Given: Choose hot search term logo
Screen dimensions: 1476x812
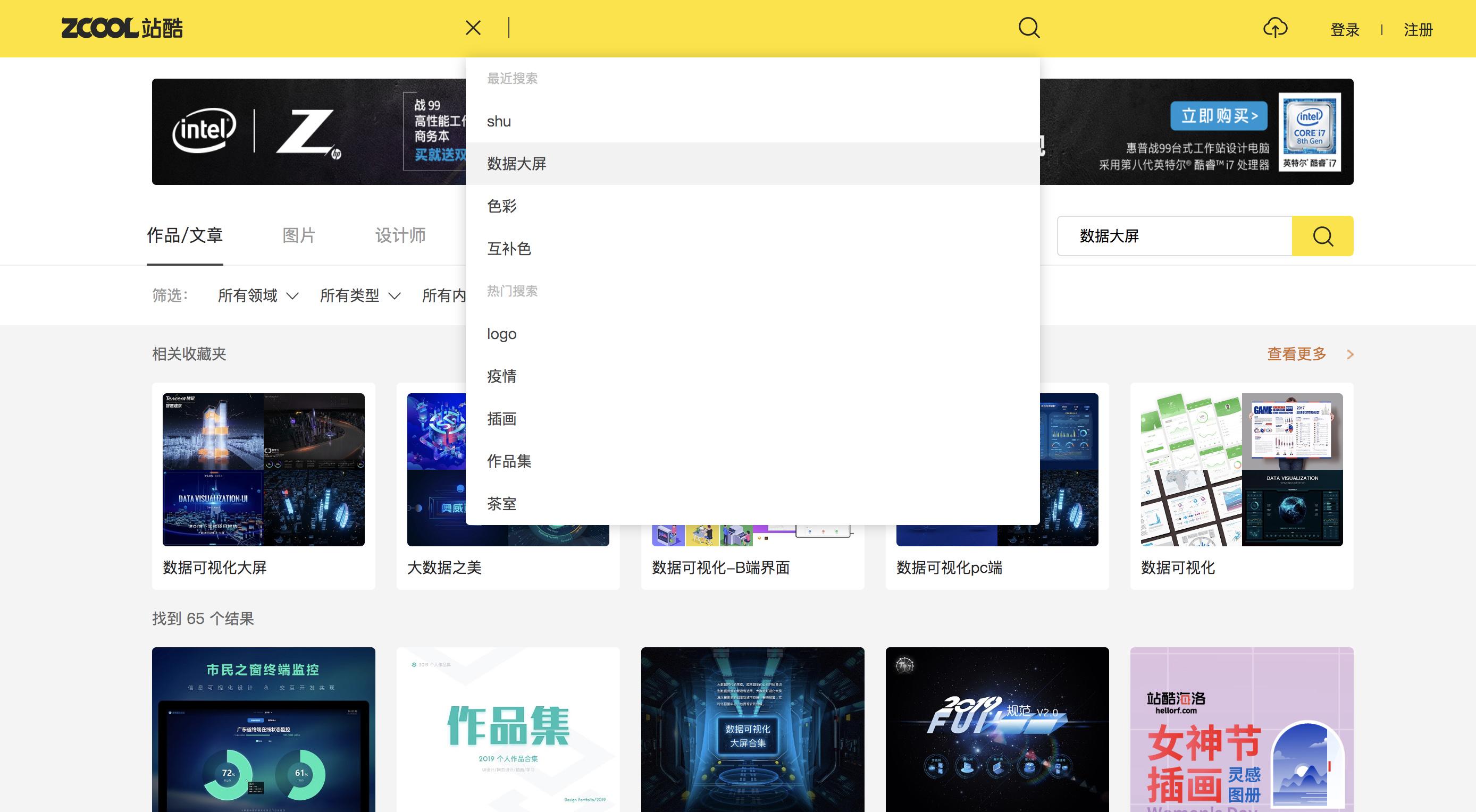Looking at the screenshot, I should (x=501, y=334).
